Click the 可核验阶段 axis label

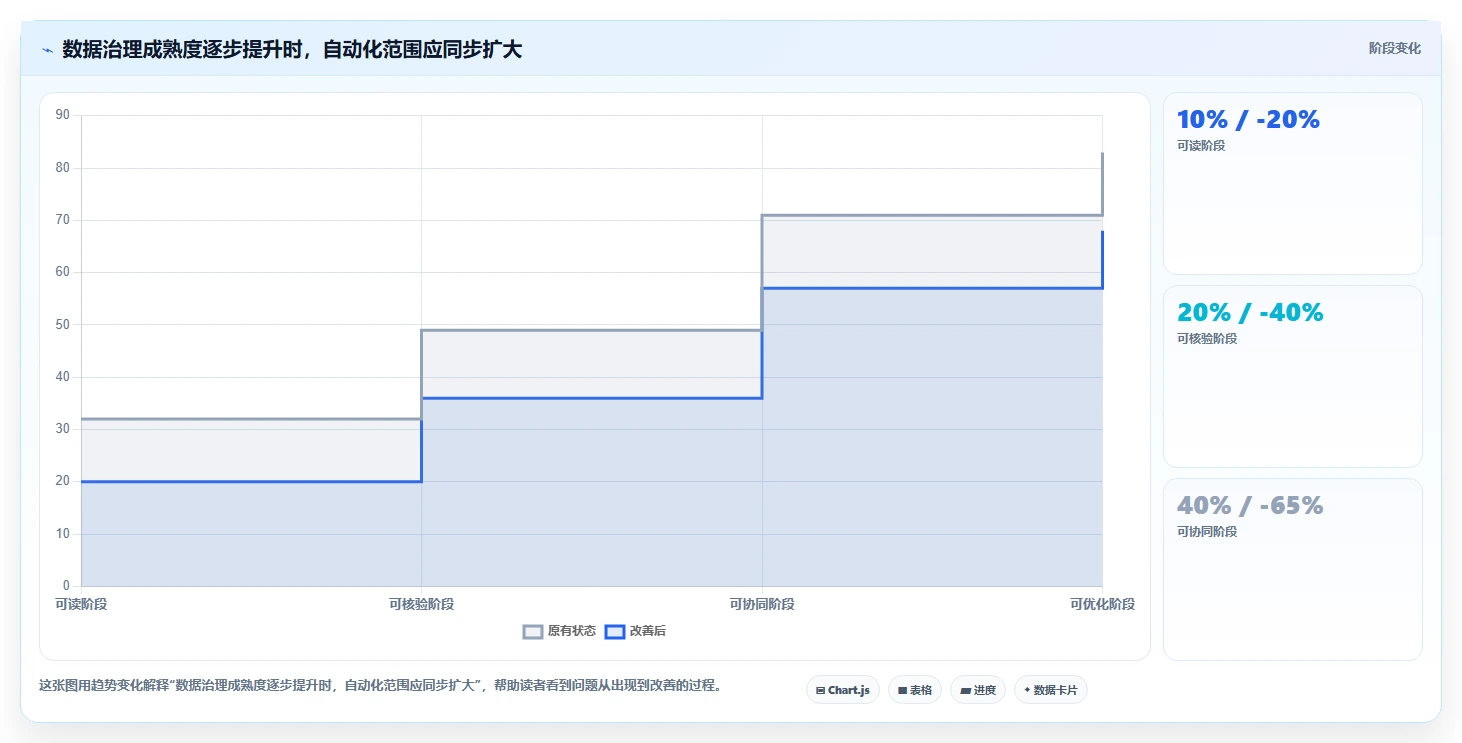pos(421,604)
